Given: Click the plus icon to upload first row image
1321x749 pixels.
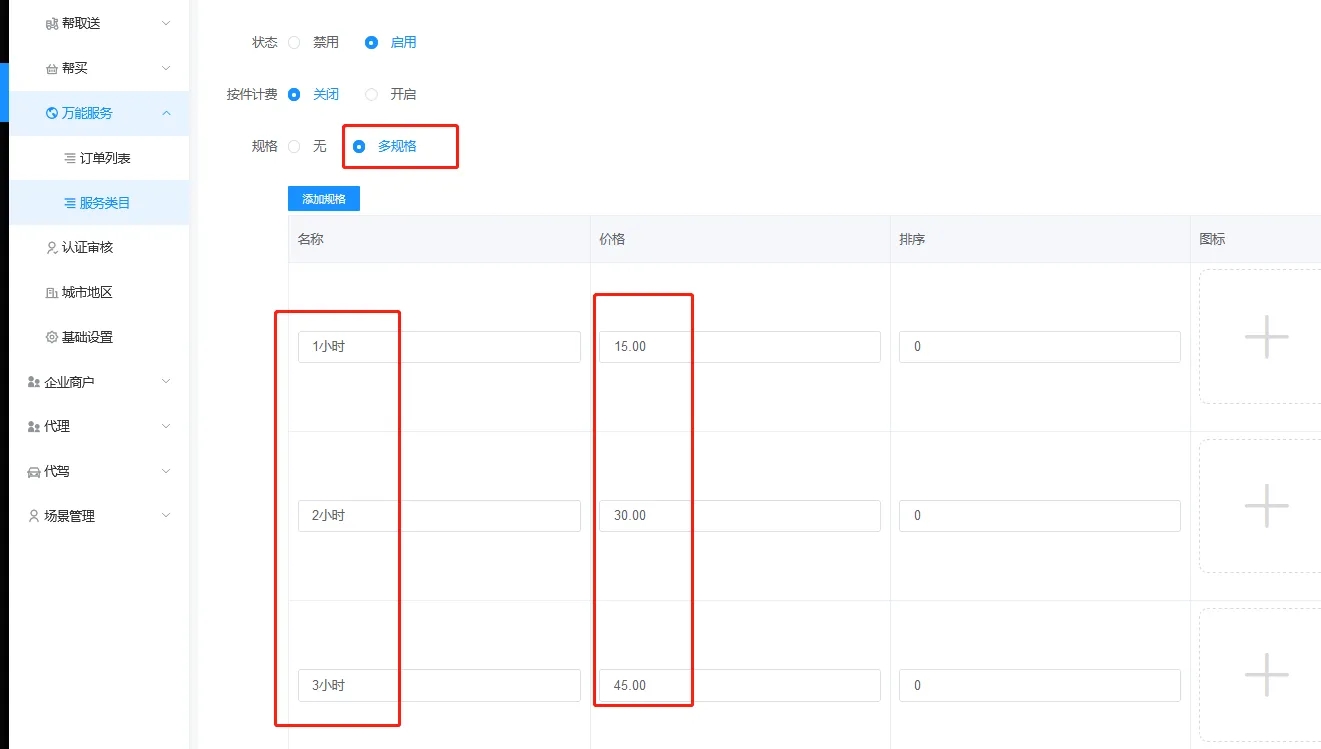Looking at the screenshot, I should [1266, 337].
